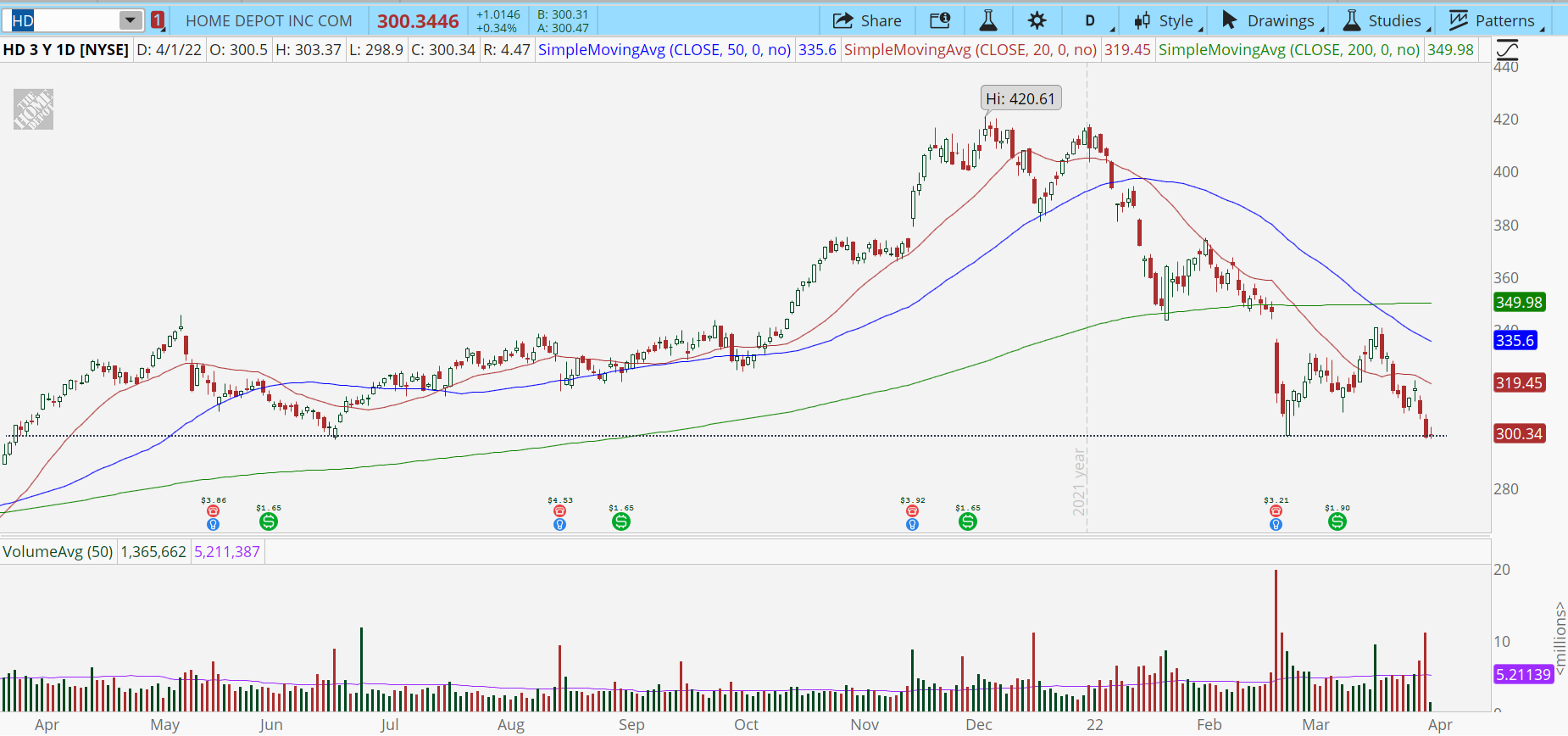
Task: Click the $1.90 dividend marker
Action: pyautogui.click(x=1337, y=521)
